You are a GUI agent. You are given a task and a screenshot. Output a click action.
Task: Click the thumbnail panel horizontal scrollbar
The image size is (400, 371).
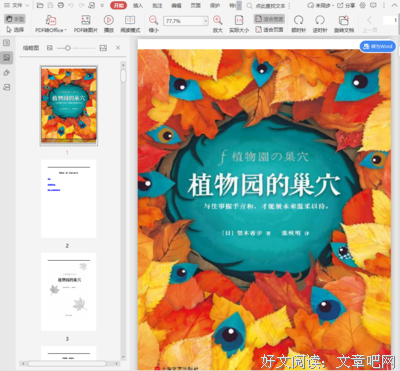[67, 363]
